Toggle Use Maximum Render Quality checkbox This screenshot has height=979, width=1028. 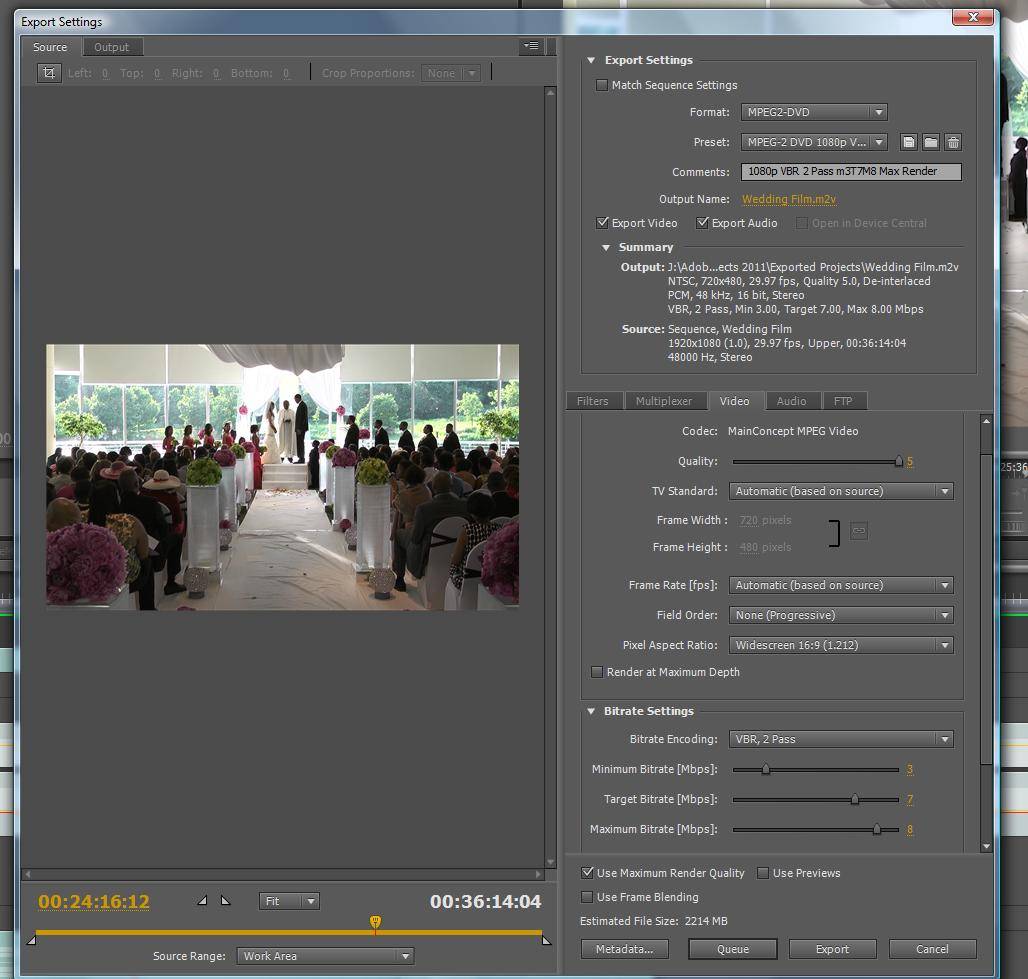[x=587, y=873]
